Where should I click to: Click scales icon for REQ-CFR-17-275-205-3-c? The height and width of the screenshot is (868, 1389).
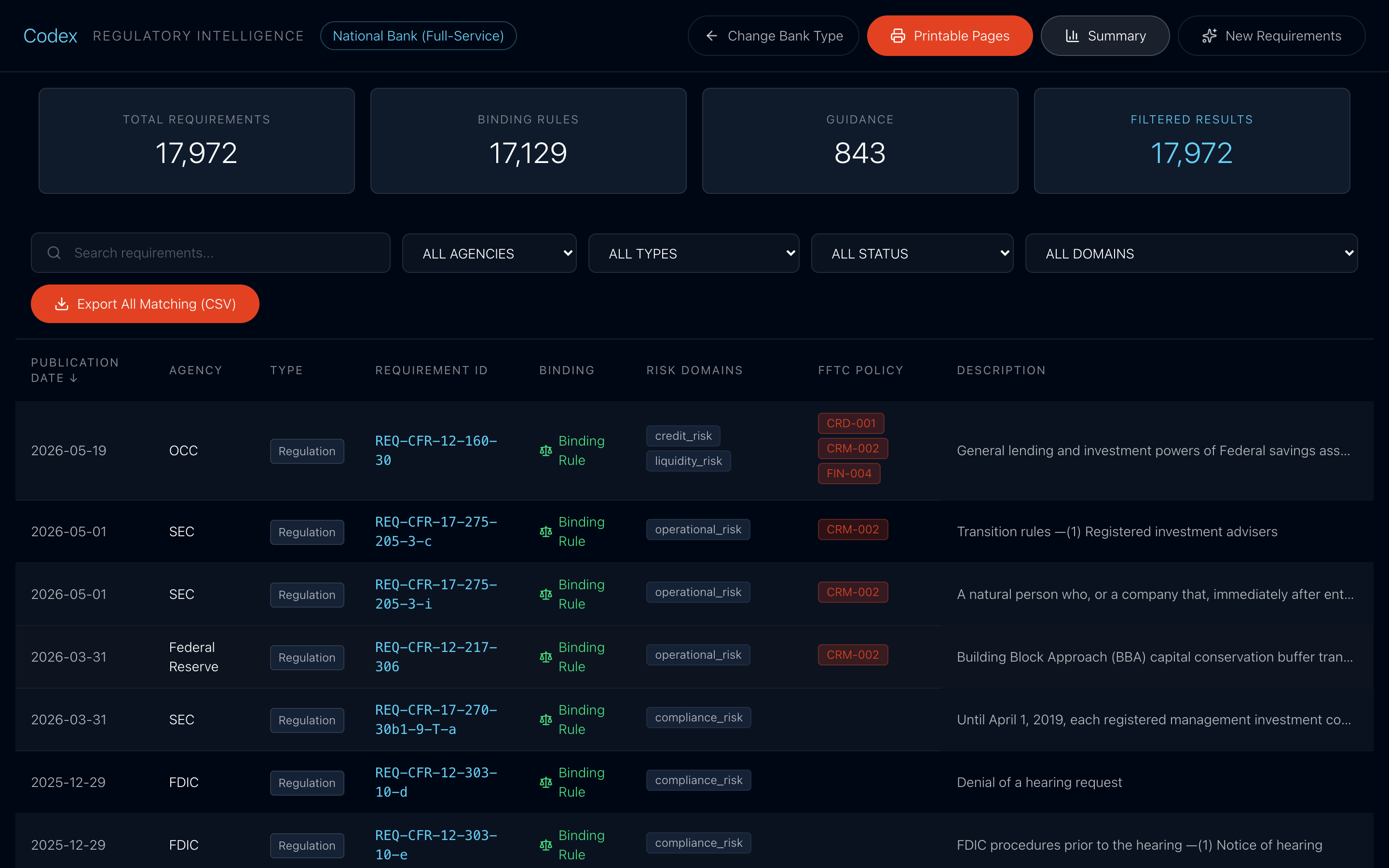(546, 532)
